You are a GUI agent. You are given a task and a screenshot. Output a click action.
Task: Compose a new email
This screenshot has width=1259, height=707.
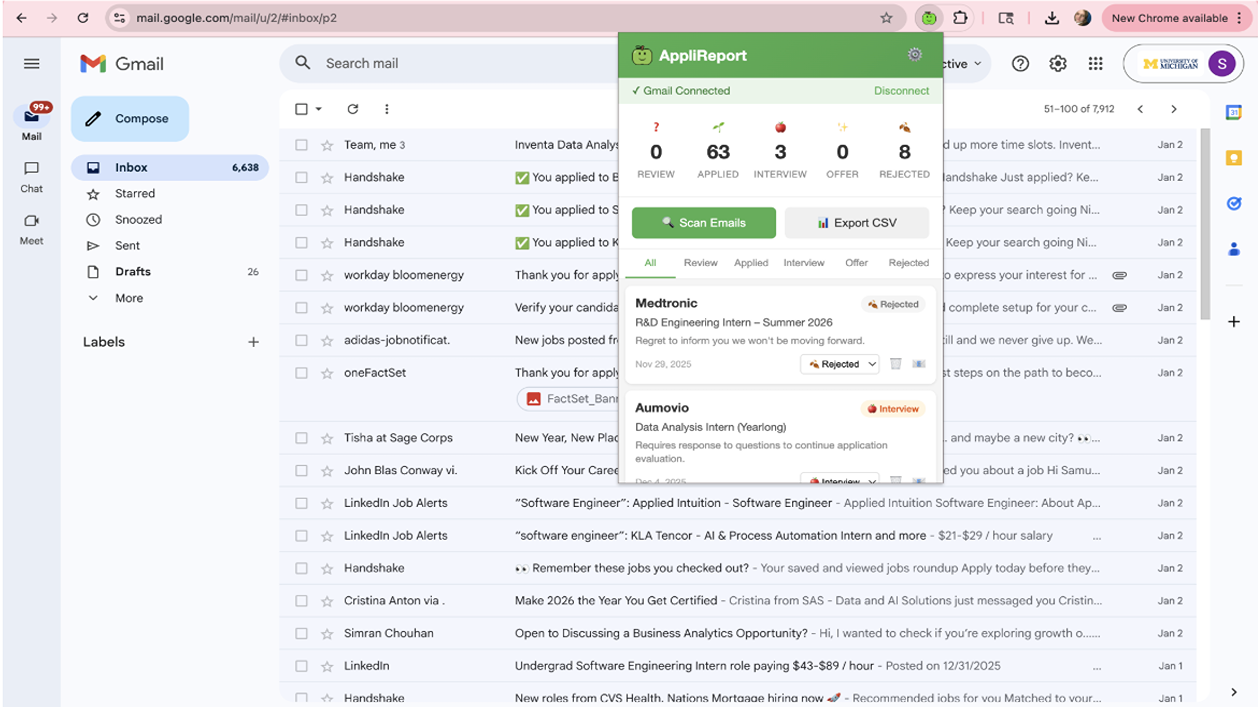(130, 119)
